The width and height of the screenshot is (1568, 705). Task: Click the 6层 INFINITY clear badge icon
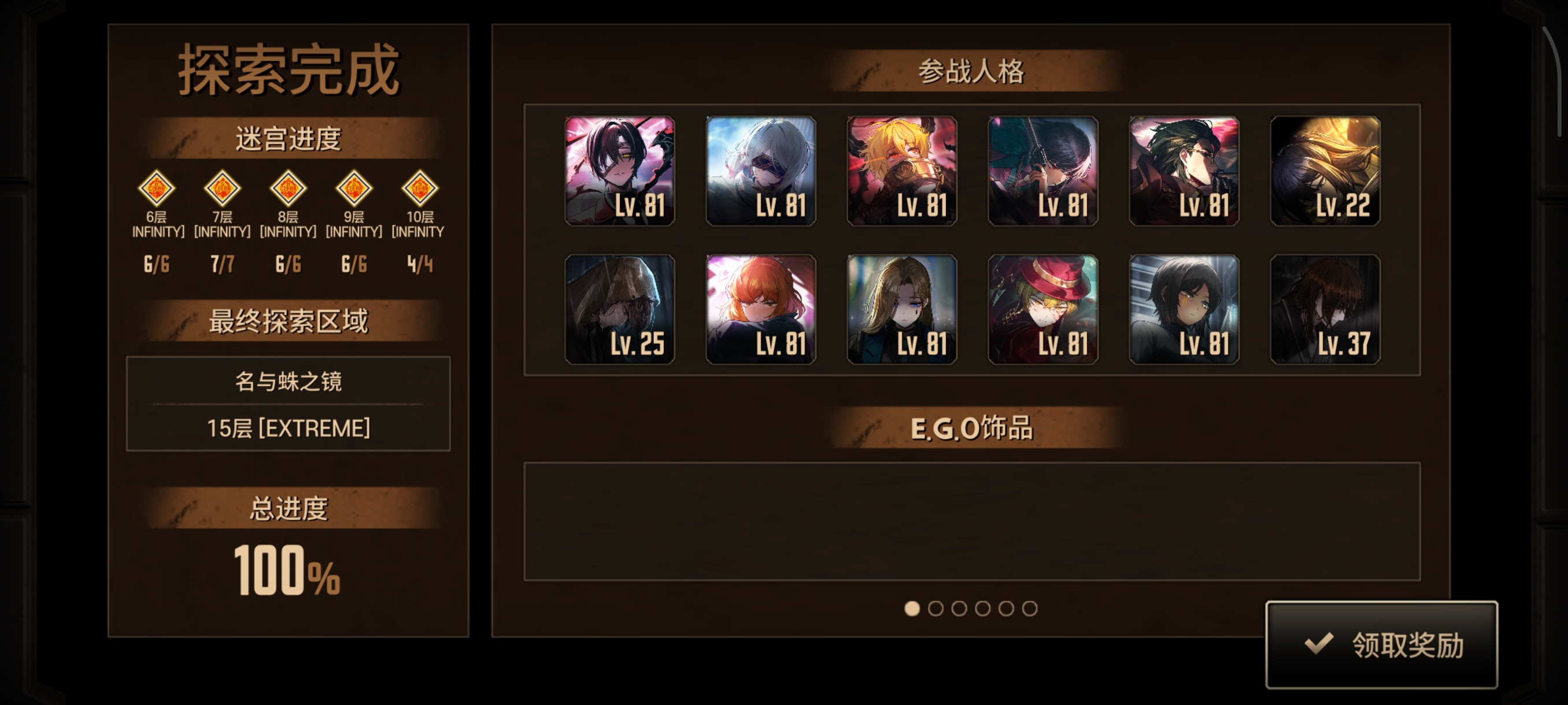[x=157, y=188]
